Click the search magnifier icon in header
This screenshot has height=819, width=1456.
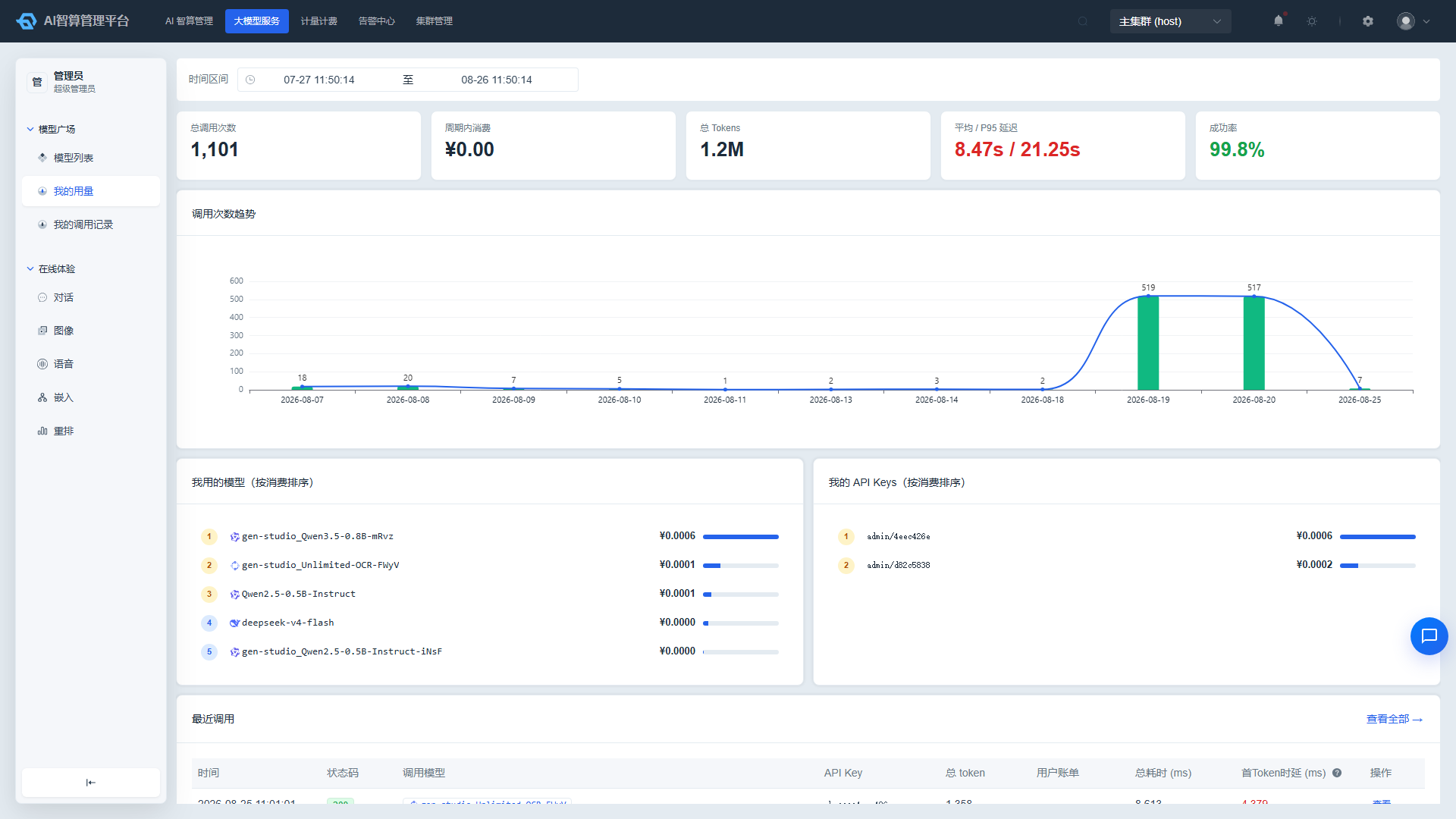coord(1083,21)
